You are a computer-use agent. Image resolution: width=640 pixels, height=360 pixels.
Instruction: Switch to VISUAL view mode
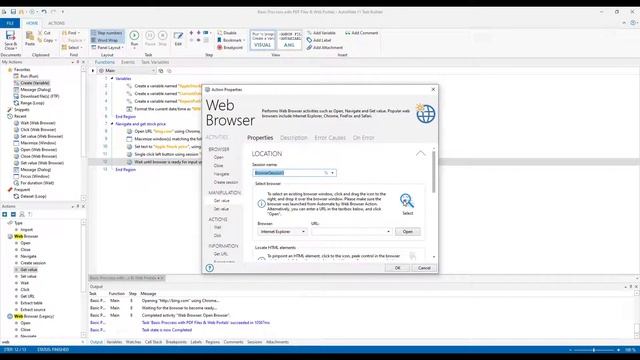(262, 40)
